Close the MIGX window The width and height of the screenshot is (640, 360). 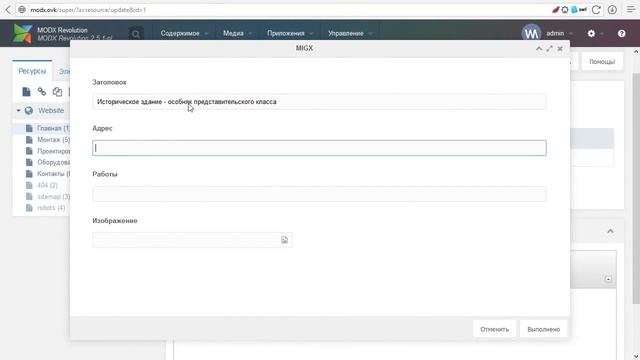pos(560,49)
